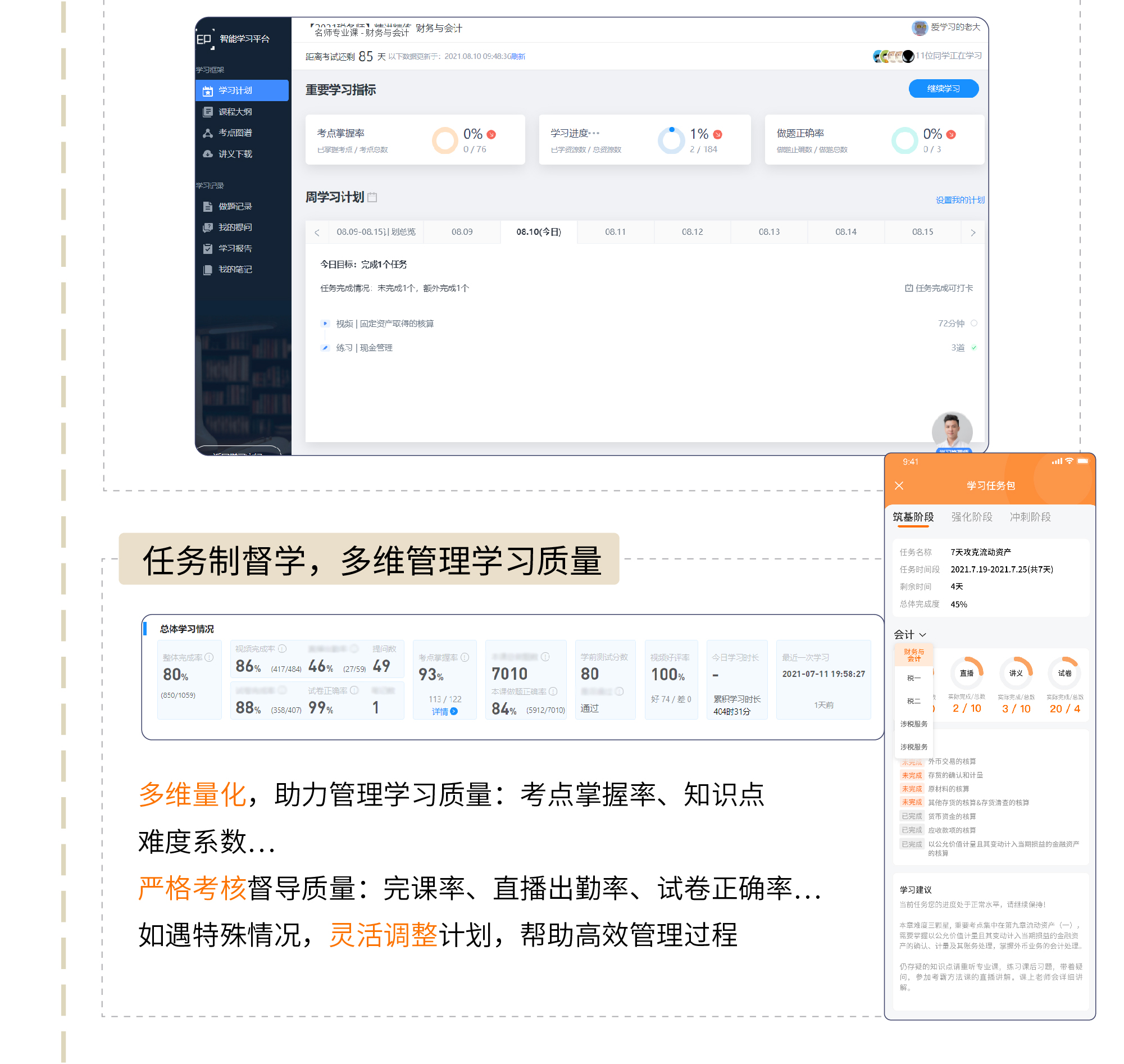Select the 08.09-08.15计划总览 tab

click(376, 233)
